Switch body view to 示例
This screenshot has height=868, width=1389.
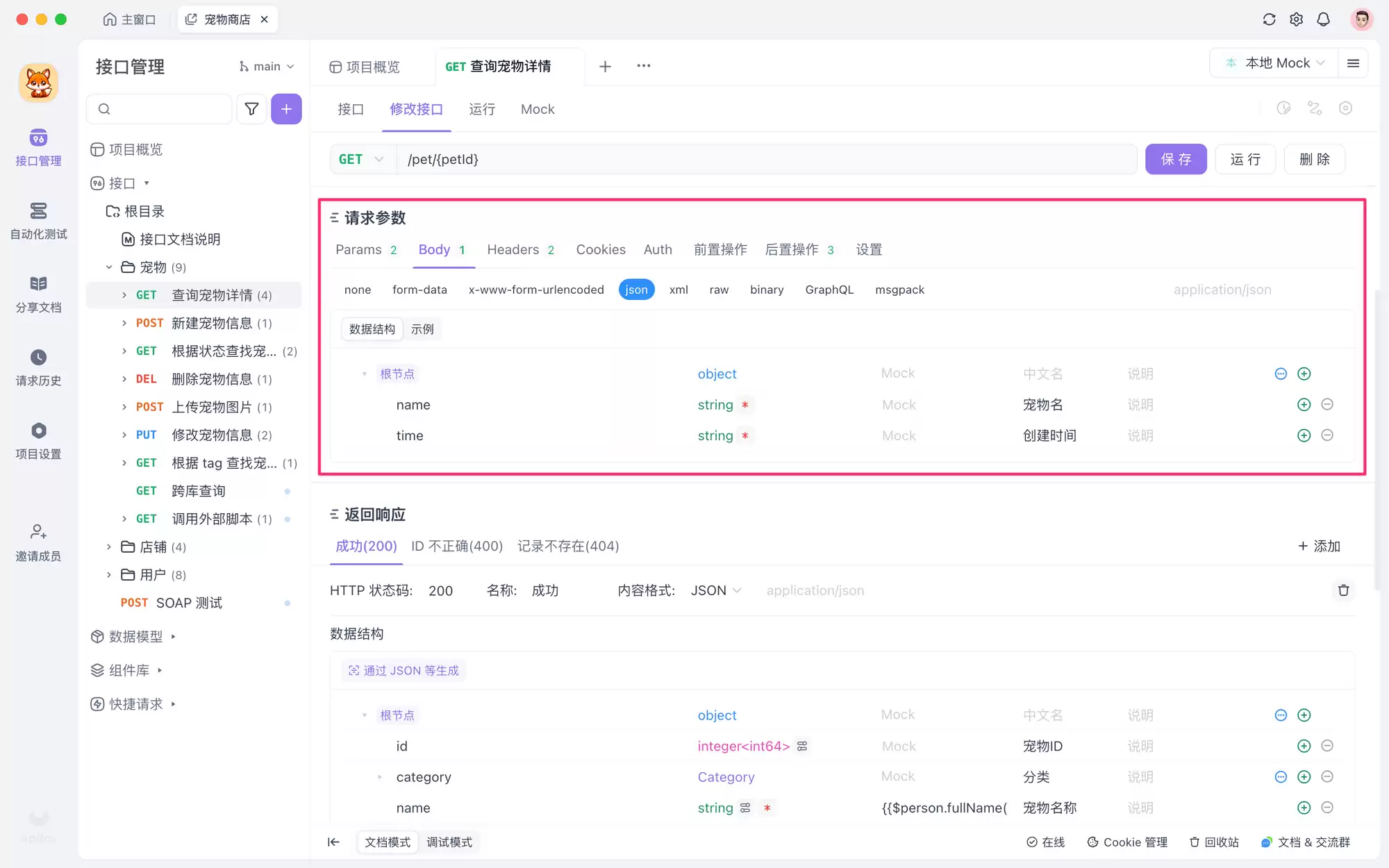pos(422,329)
